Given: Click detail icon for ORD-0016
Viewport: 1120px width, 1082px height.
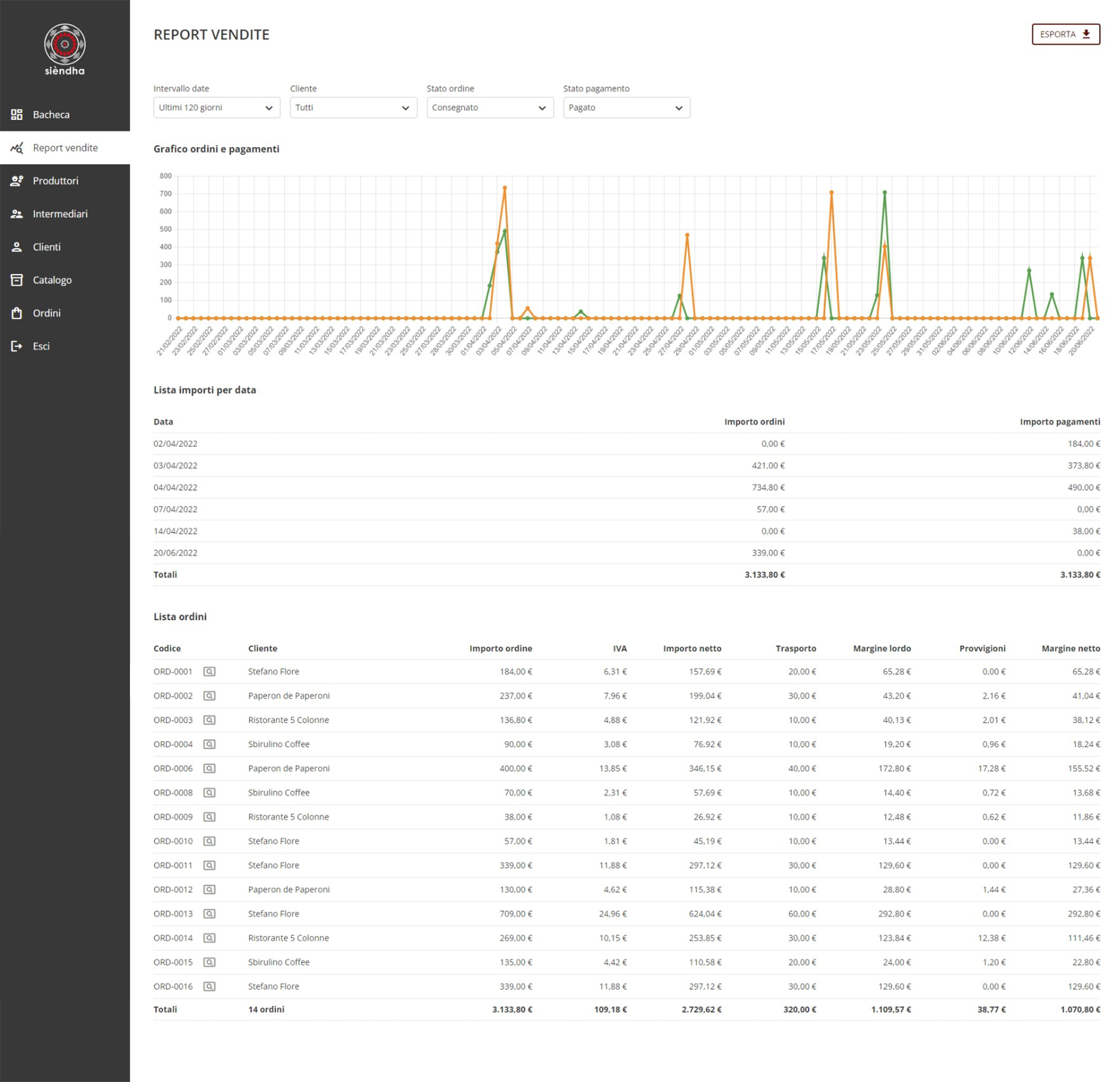Looking at the screenshot, I should point(209,986).
